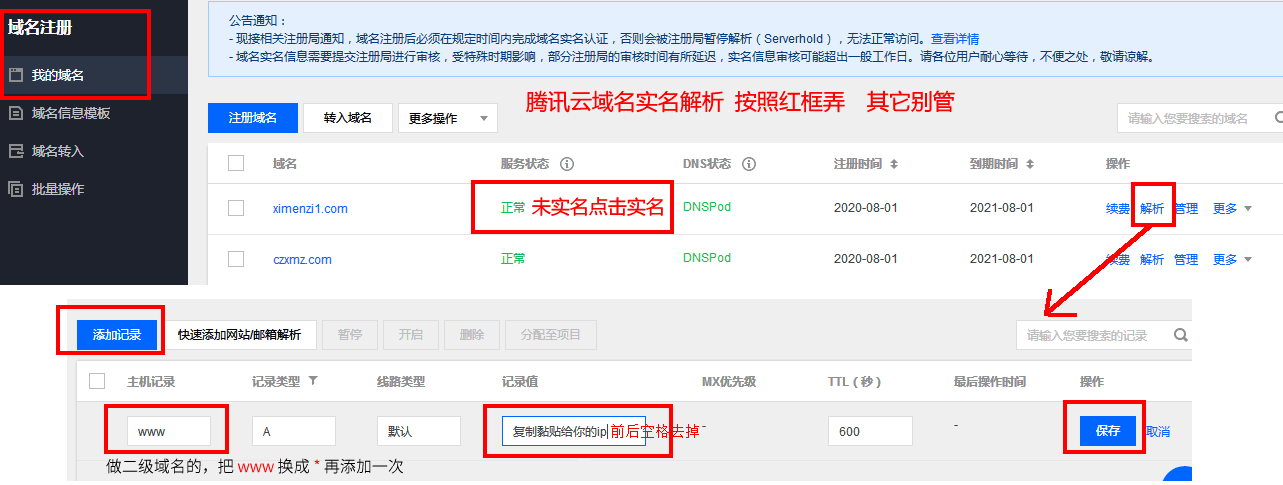The image size is (1283, 485).
Task: Click the 域名转入 sidebar icon
Action: [x=15, y=151]
